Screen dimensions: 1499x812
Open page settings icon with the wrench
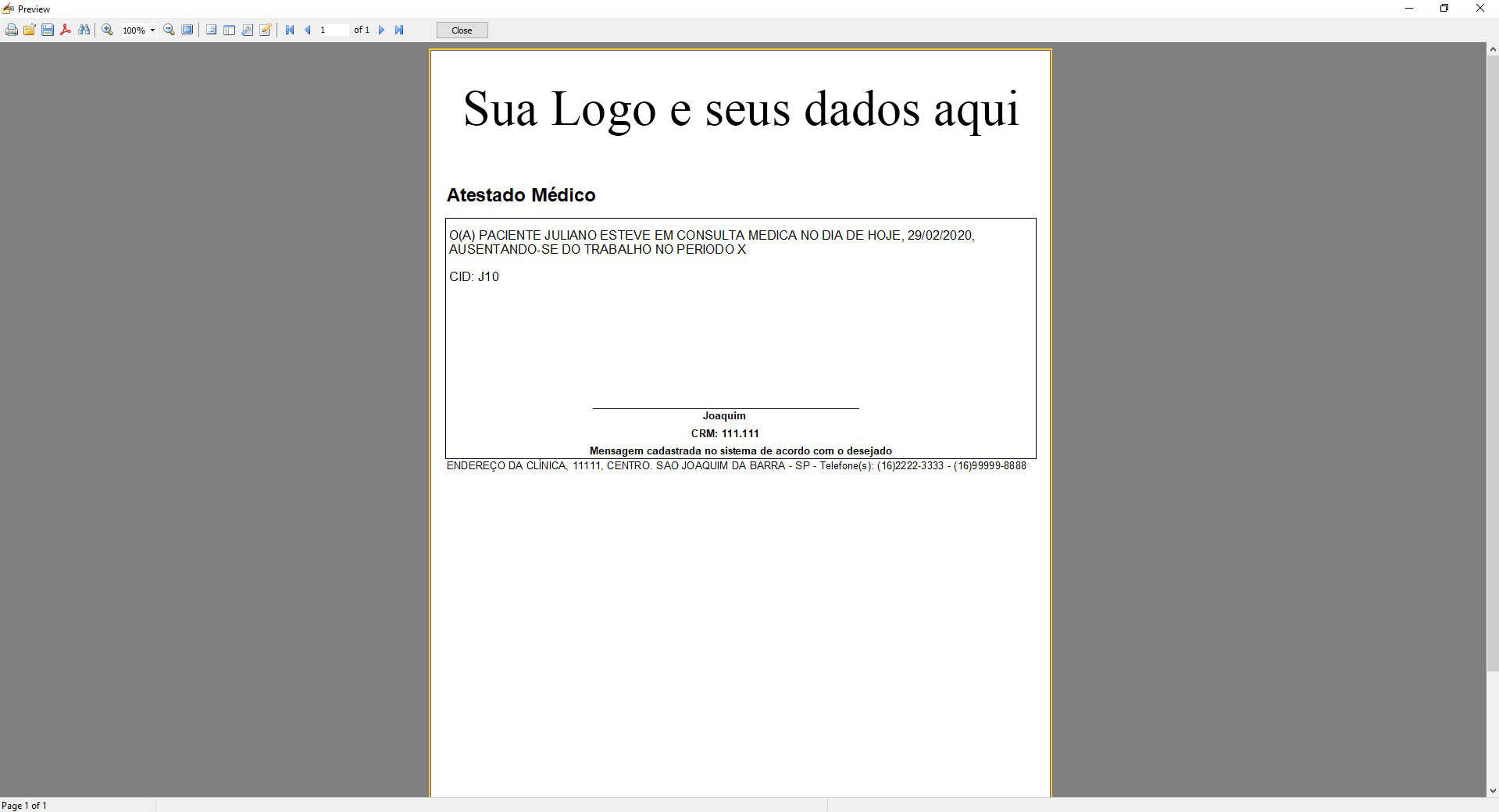pos(247,30)
